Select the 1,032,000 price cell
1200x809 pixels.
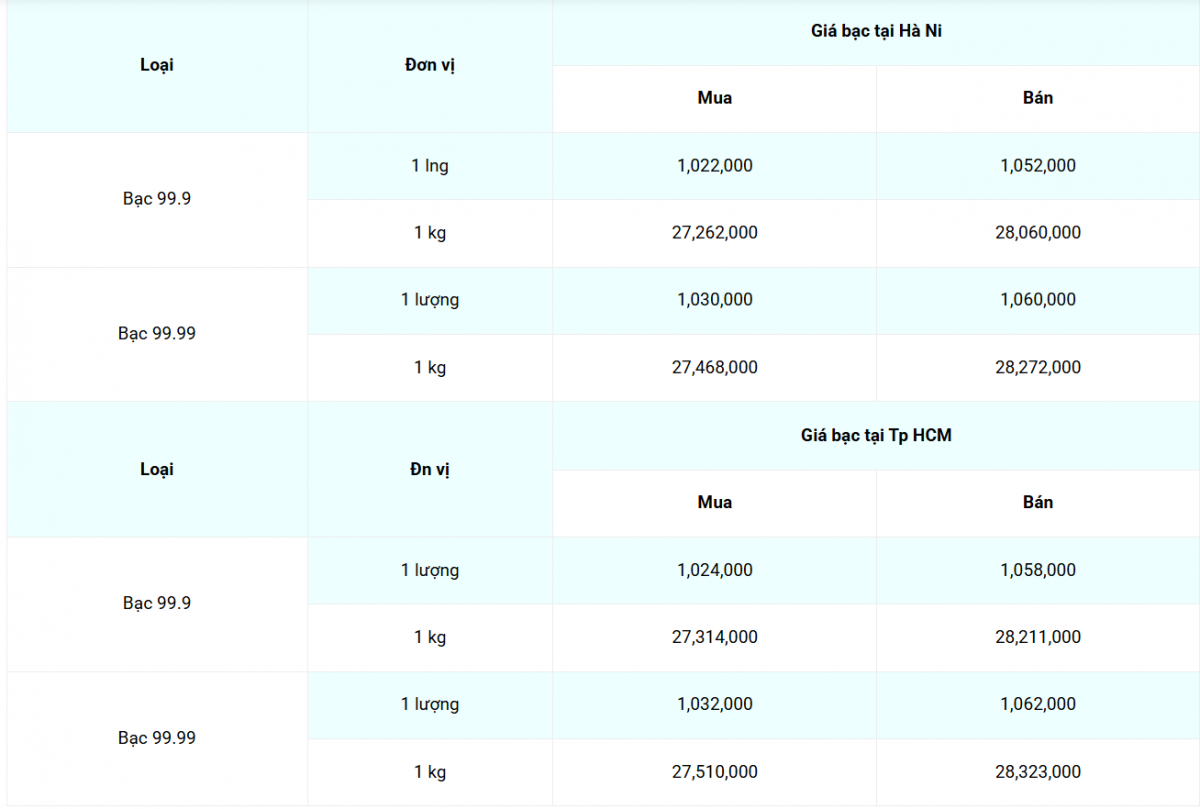714,704
